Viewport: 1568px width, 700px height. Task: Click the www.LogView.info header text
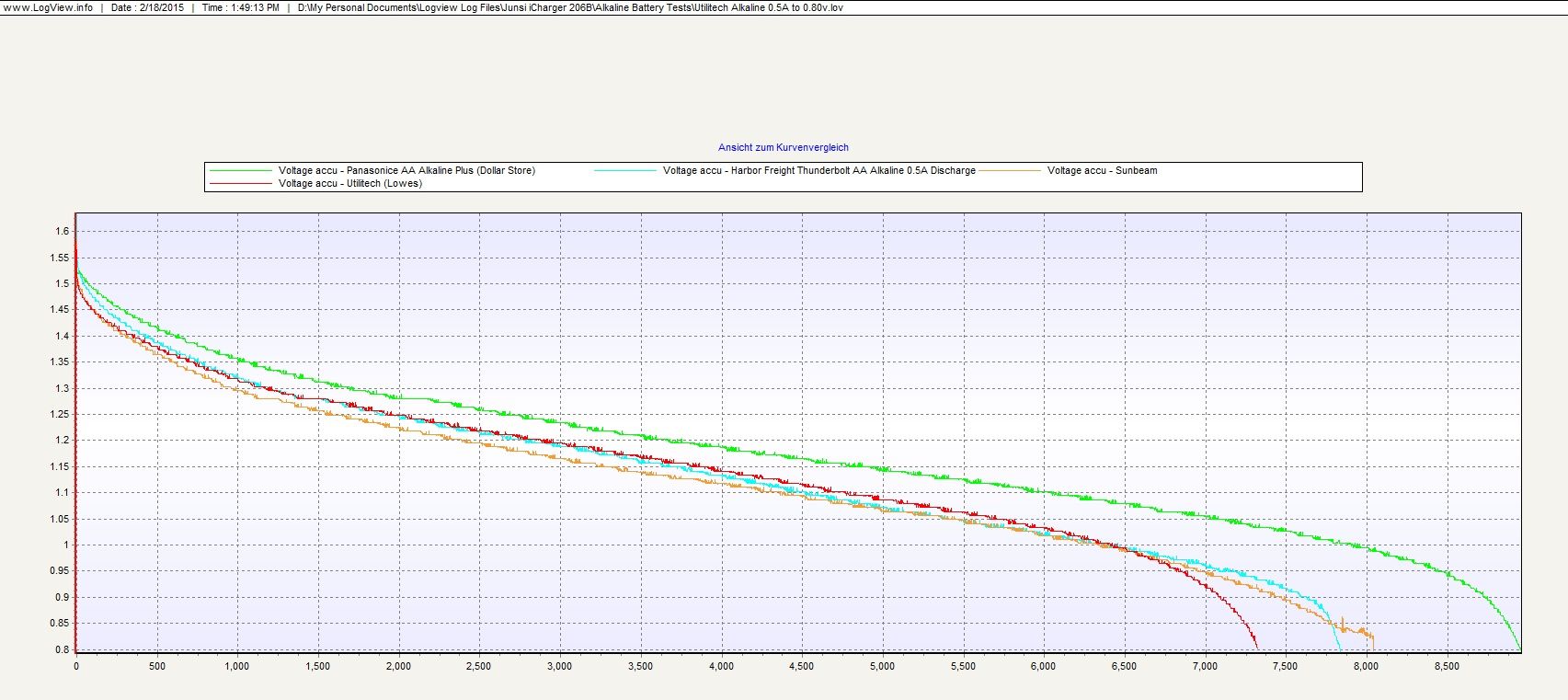pos(48,7)
